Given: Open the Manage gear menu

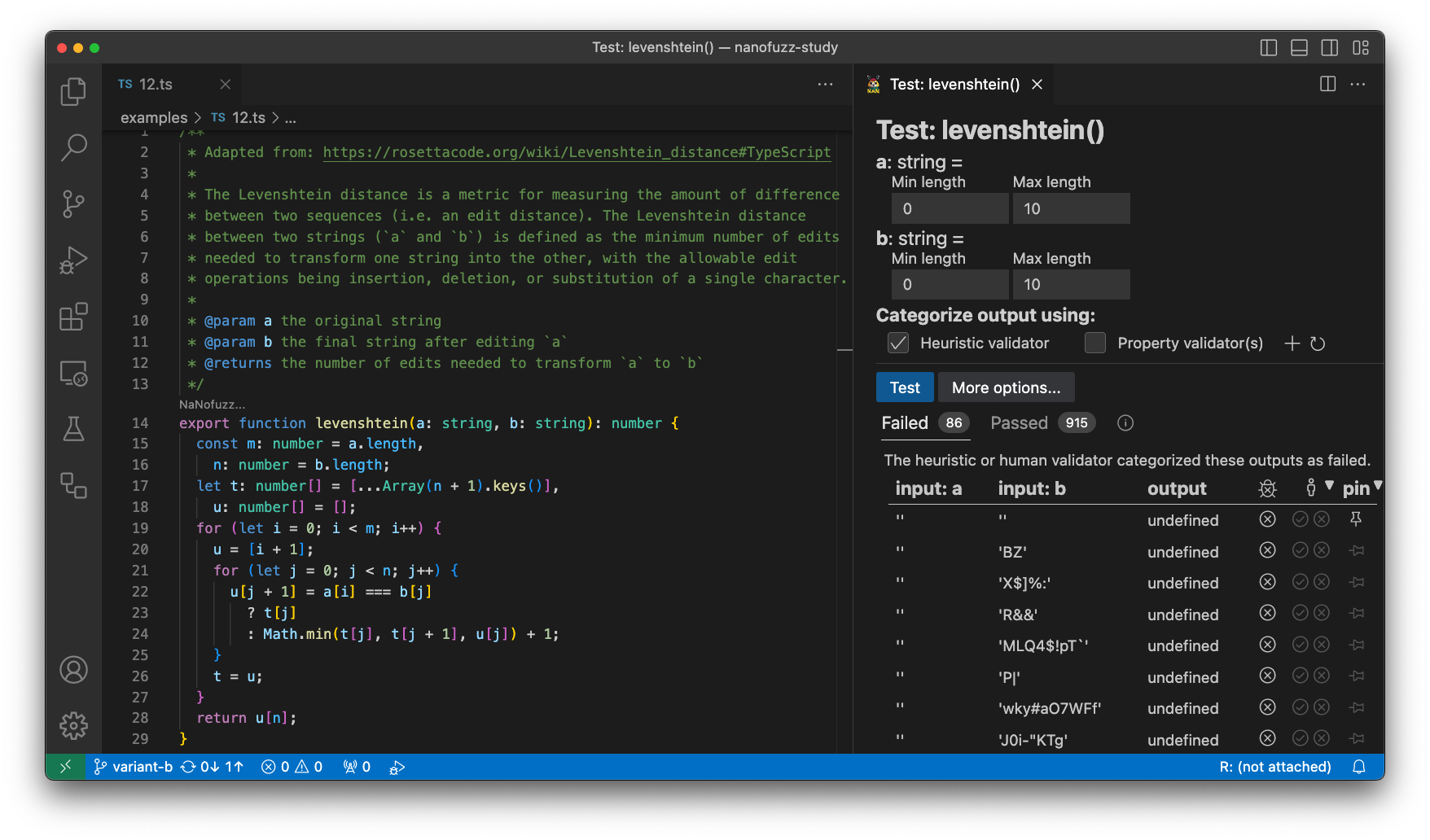Looking at the screenshot, I should (73, 725).
